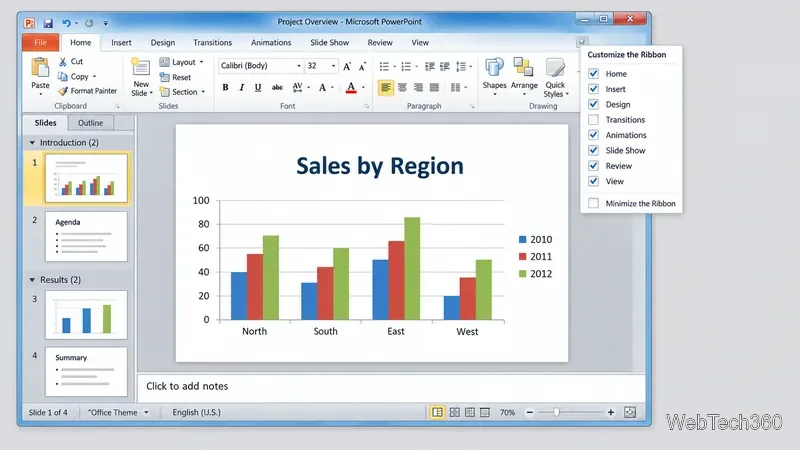
Task: Click the numbering list icon
Action: pos(406,66)
